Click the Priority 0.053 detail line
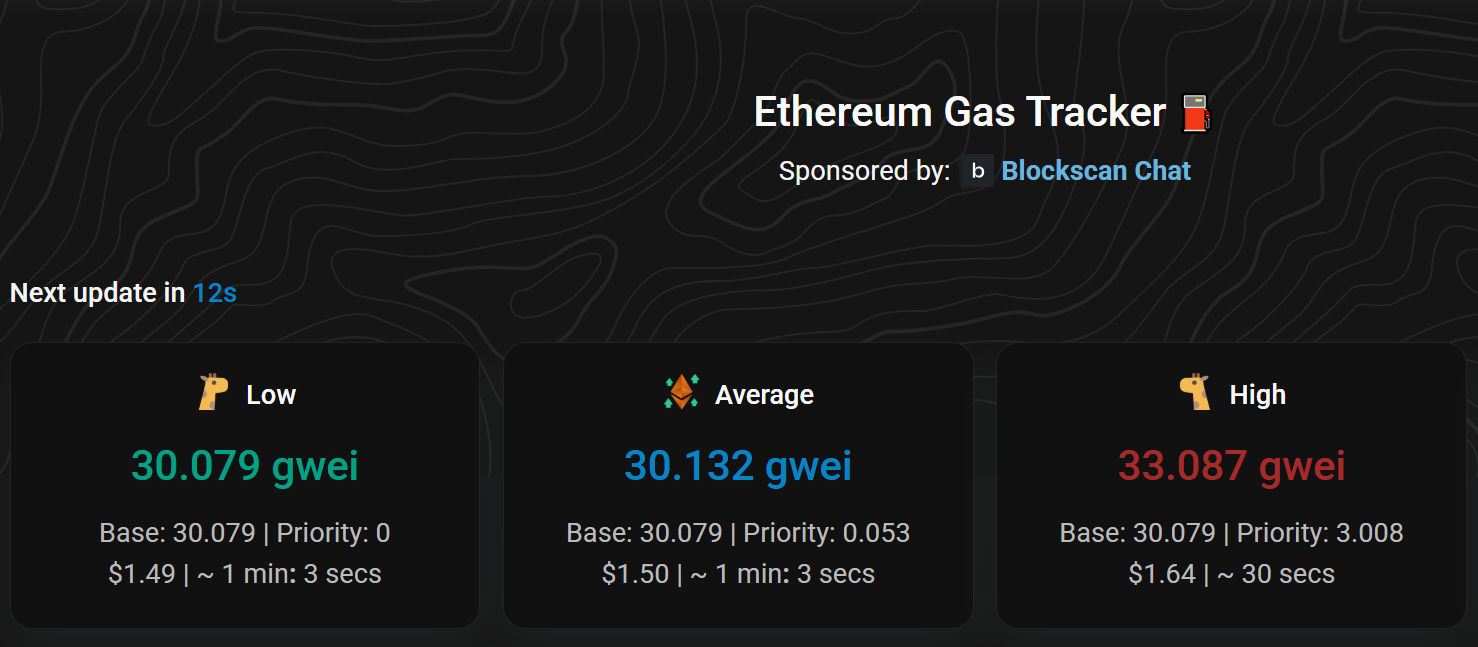Viewport: 1478px width, 647px height. click(738, 533)
